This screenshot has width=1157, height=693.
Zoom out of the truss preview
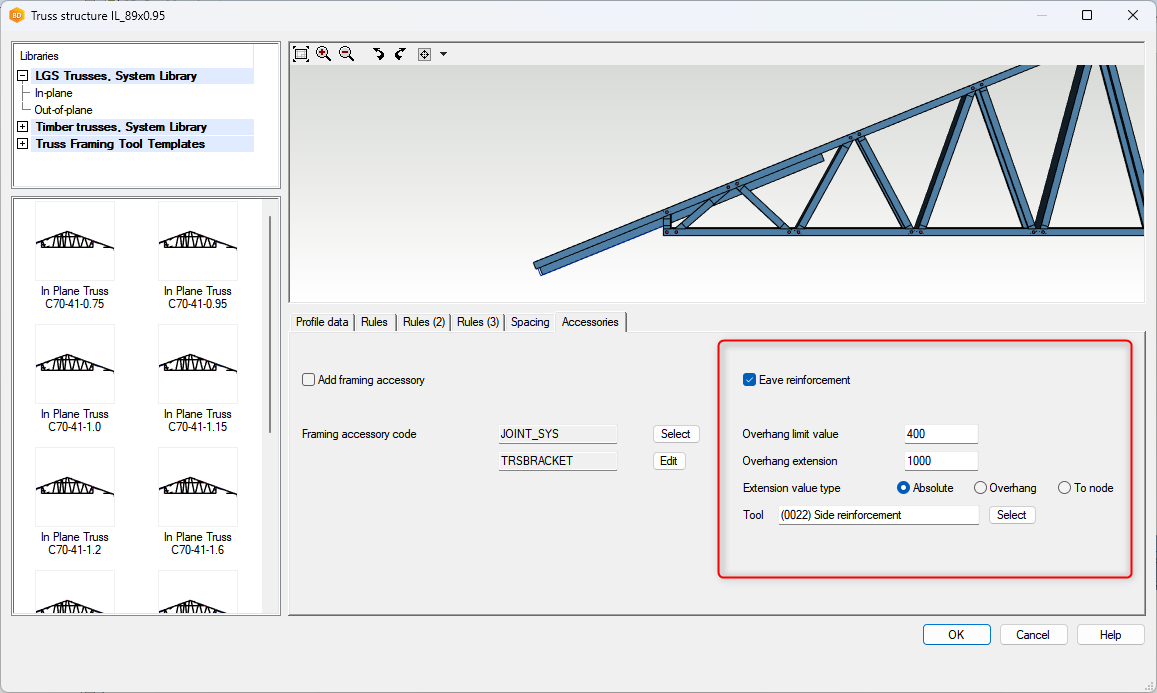(346, 54)
